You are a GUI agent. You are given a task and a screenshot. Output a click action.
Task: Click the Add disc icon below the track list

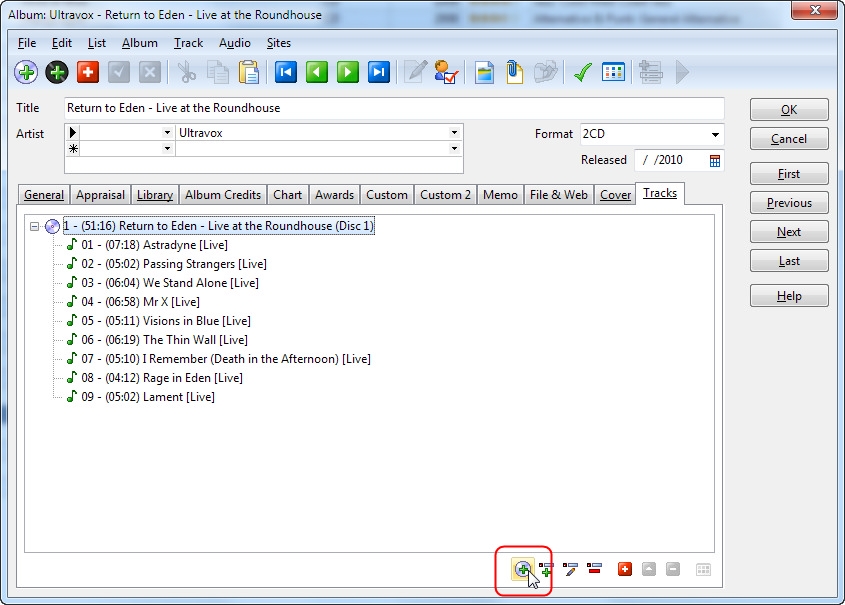[522, 569]
